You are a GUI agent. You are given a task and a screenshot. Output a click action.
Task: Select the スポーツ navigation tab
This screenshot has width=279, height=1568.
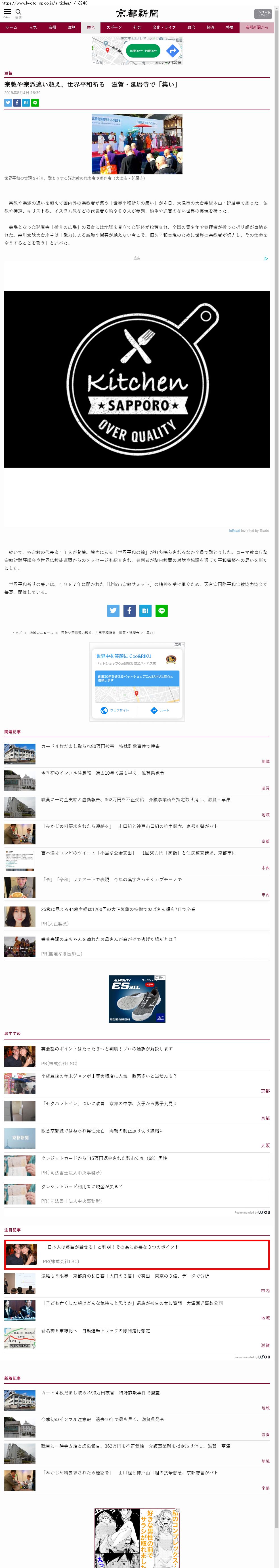pos(114,28)
